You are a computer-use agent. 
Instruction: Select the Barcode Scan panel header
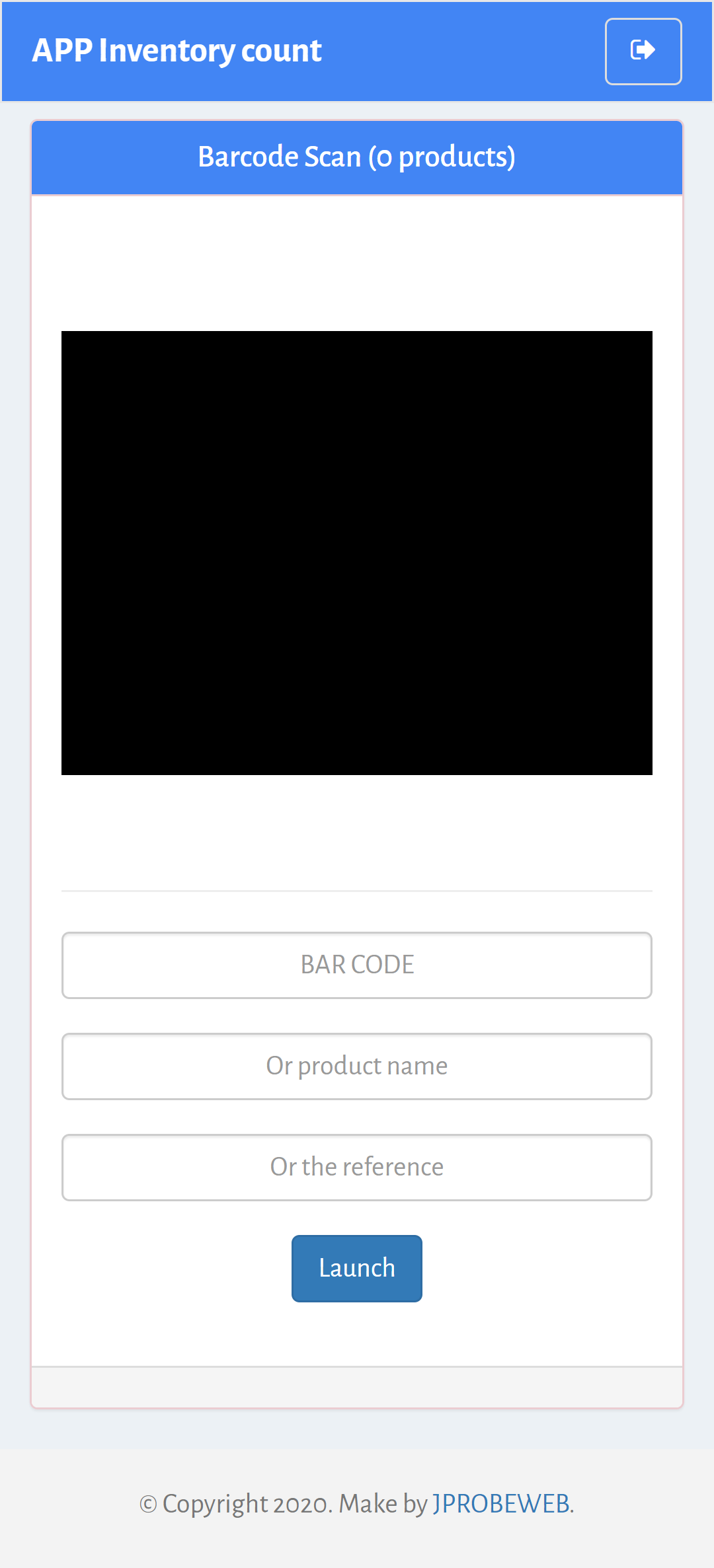click(357, 157)
